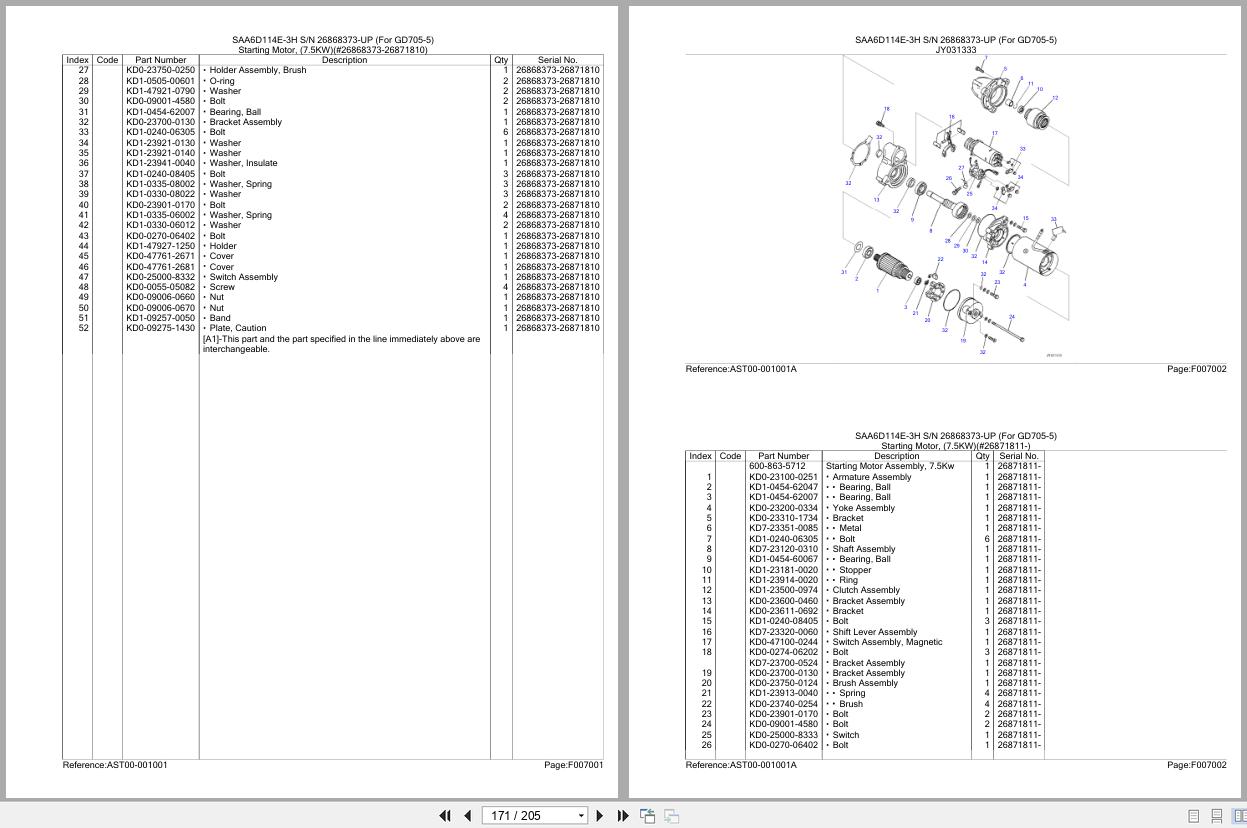Select 'Holder' description in left table
The width and height of the screenshot is (1247, 828).
coord(223,246)
